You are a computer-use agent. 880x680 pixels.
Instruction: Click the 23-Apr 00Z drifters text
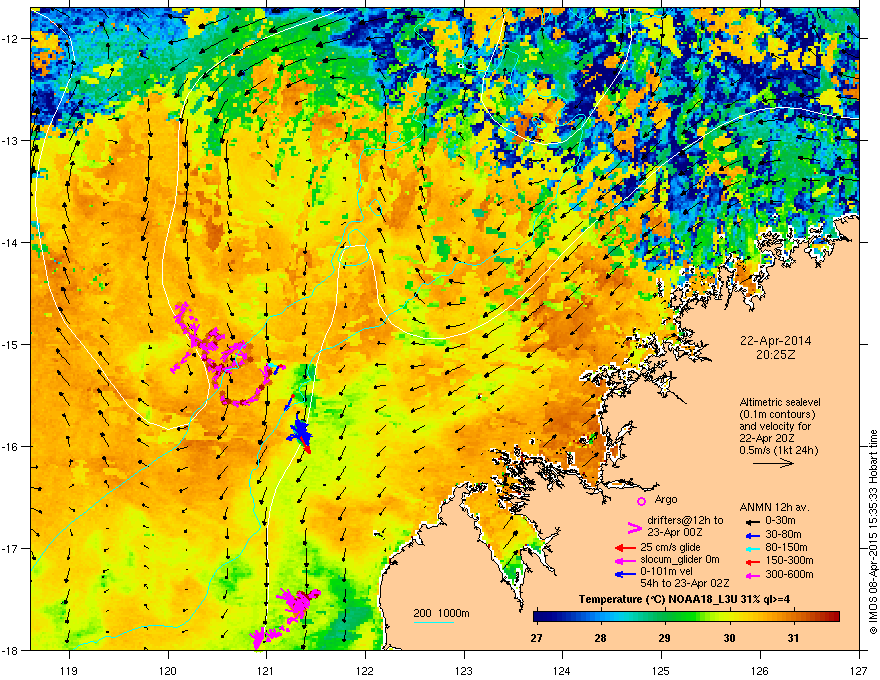coord(675,532)
